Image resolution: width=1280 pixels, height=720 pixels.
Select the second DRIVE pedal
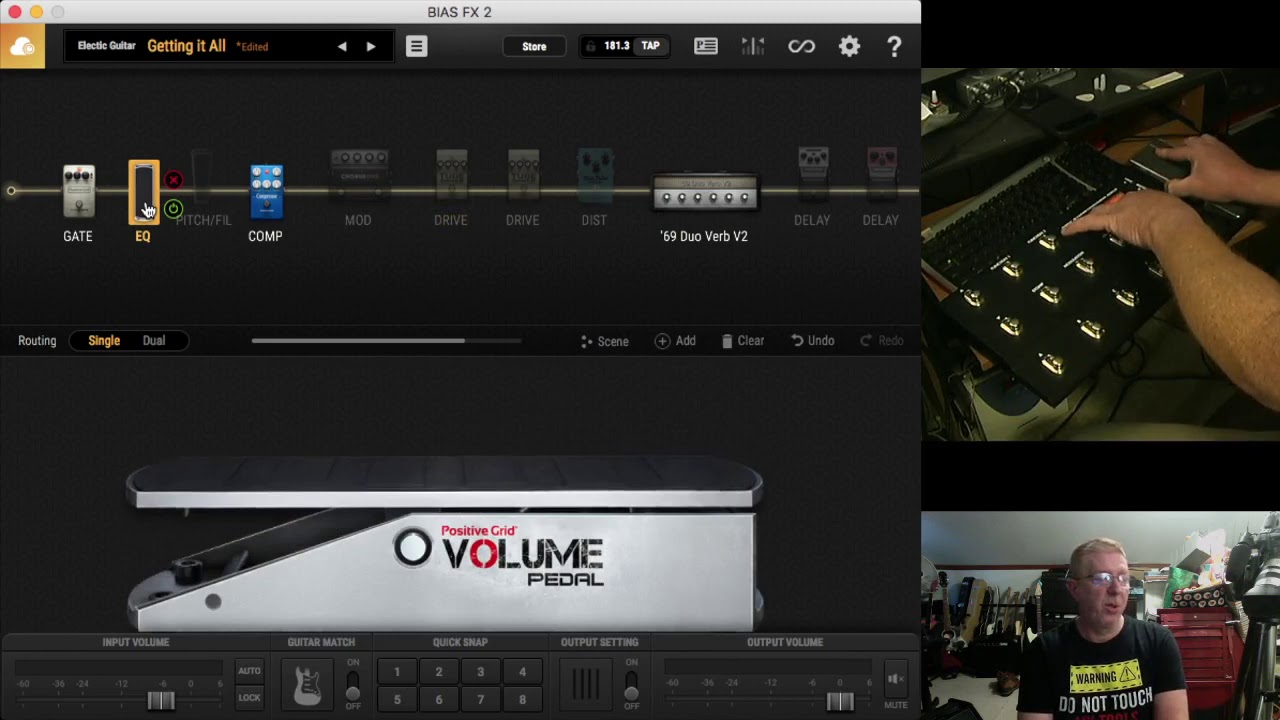point(523,176)
